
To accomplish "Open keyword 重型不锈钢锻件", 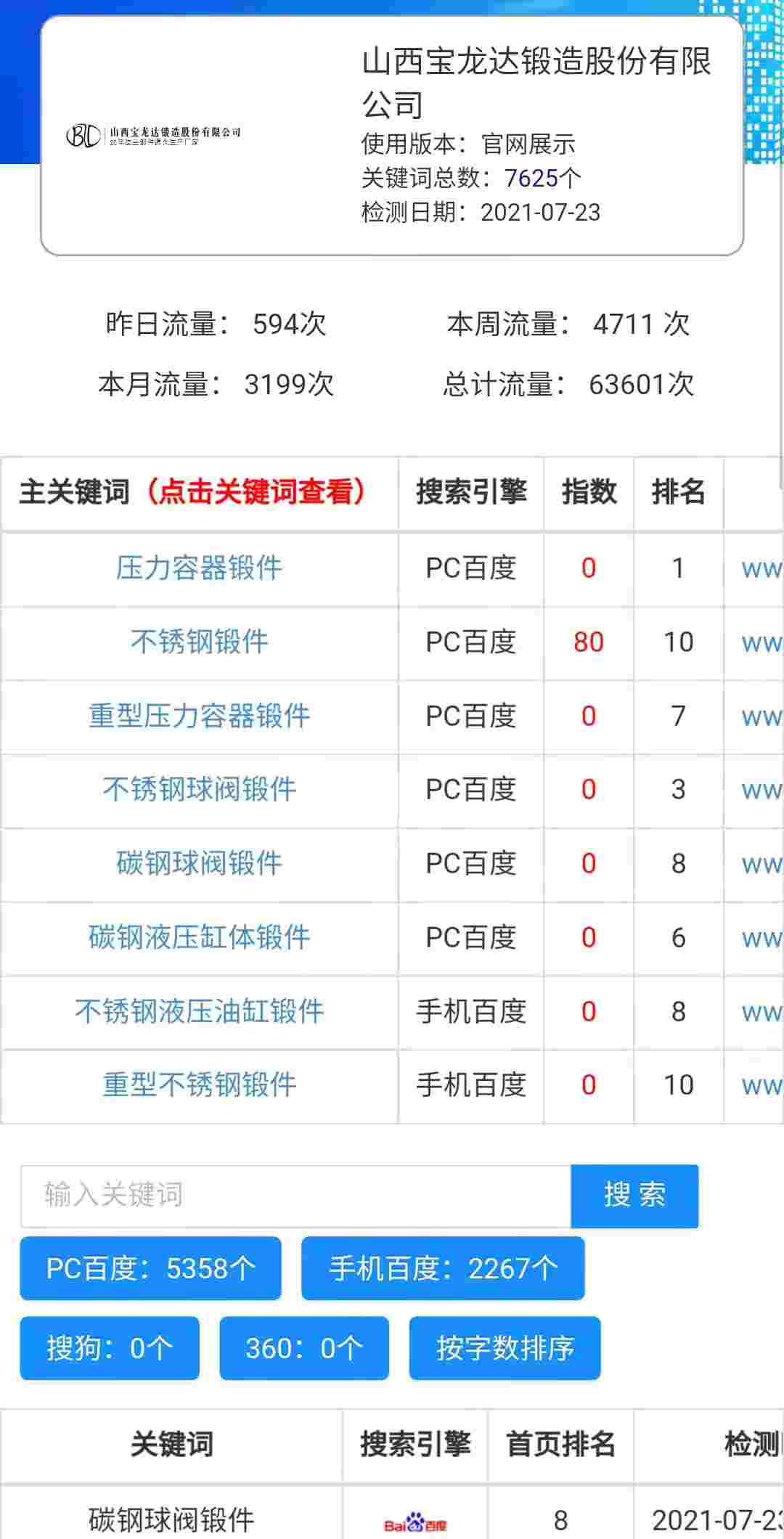I will pyautogui.click(x=199, y=1085).
